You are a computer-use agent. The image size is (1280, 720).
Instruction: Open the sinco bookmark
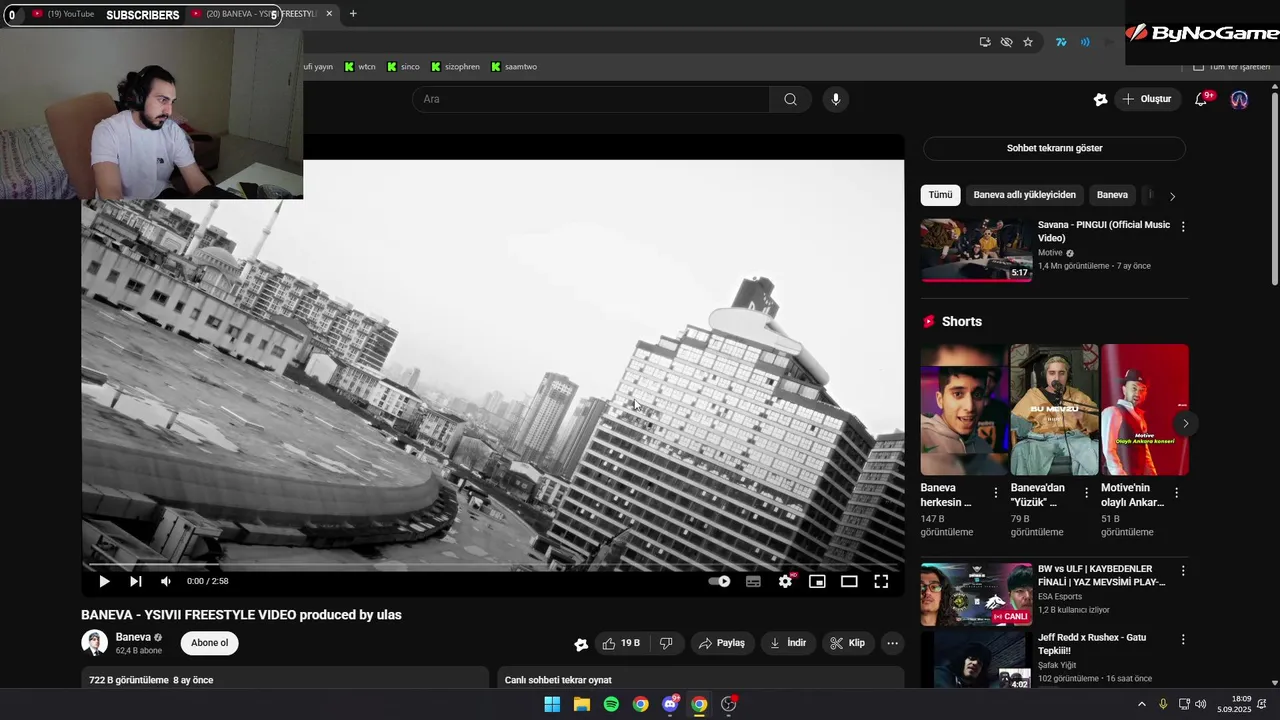pyautogui.click(x=403, y=67)
